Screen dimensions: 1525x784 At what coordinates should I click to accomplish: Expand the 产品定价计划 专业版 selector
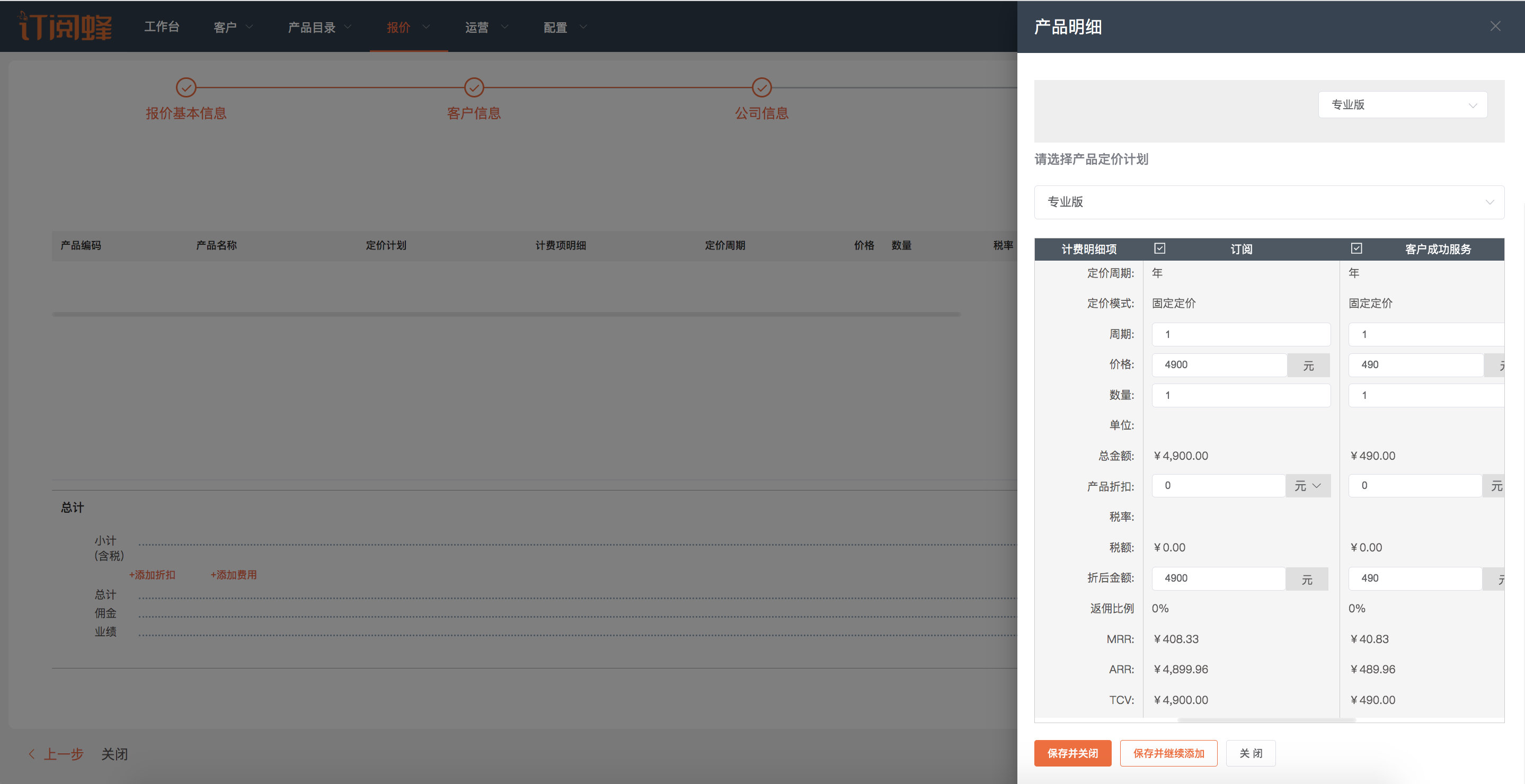(x=1269, y=202)
